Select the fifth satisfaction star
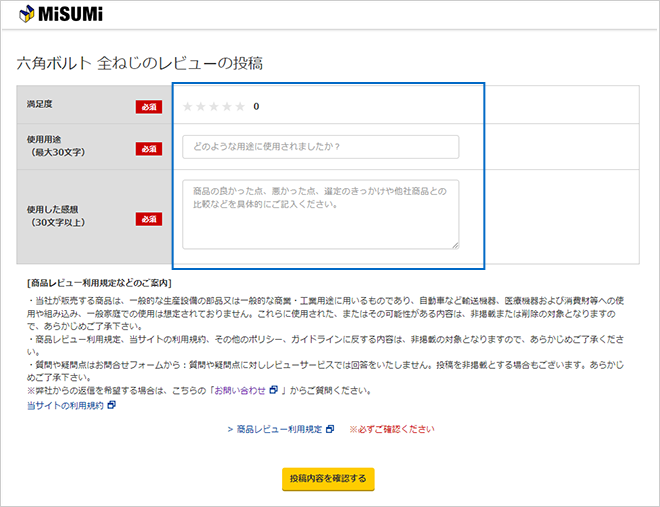The image size is (660, 507). pos(240,106)
